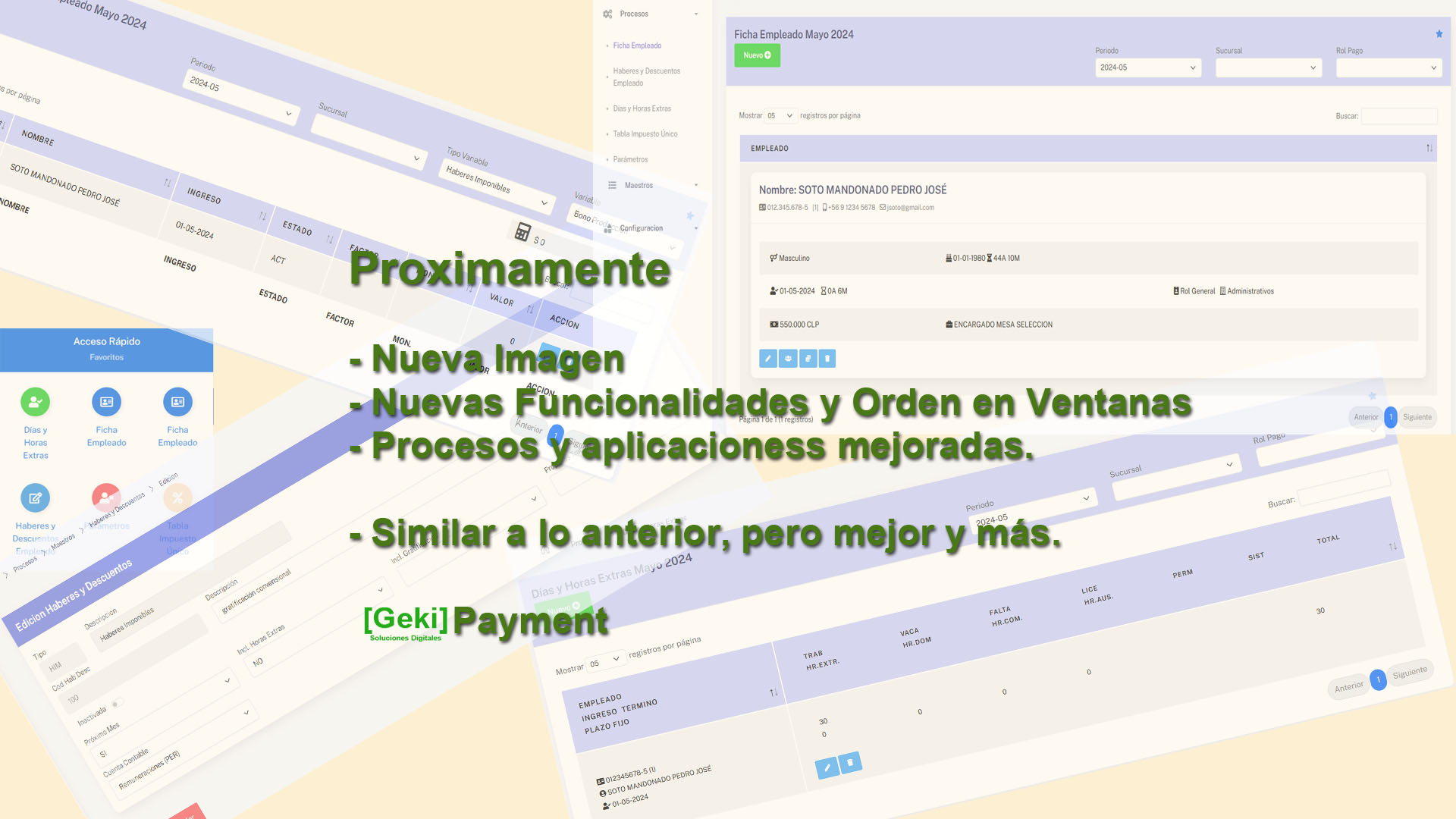Select Ficha Empleado in sidebar menu
This screenshot has height=819, width=1456.
pos(637,45)
